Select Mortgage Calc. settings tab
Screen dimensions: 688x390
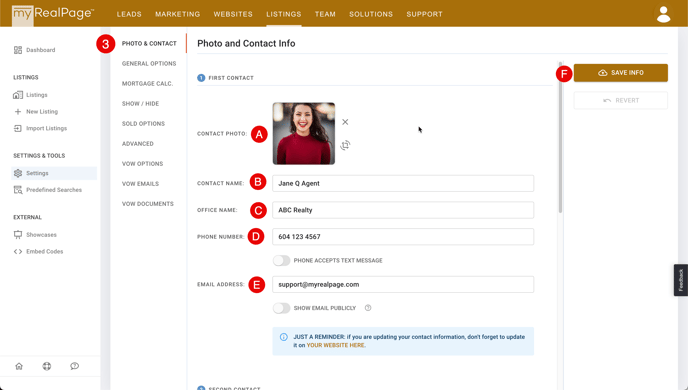(147, 83)
